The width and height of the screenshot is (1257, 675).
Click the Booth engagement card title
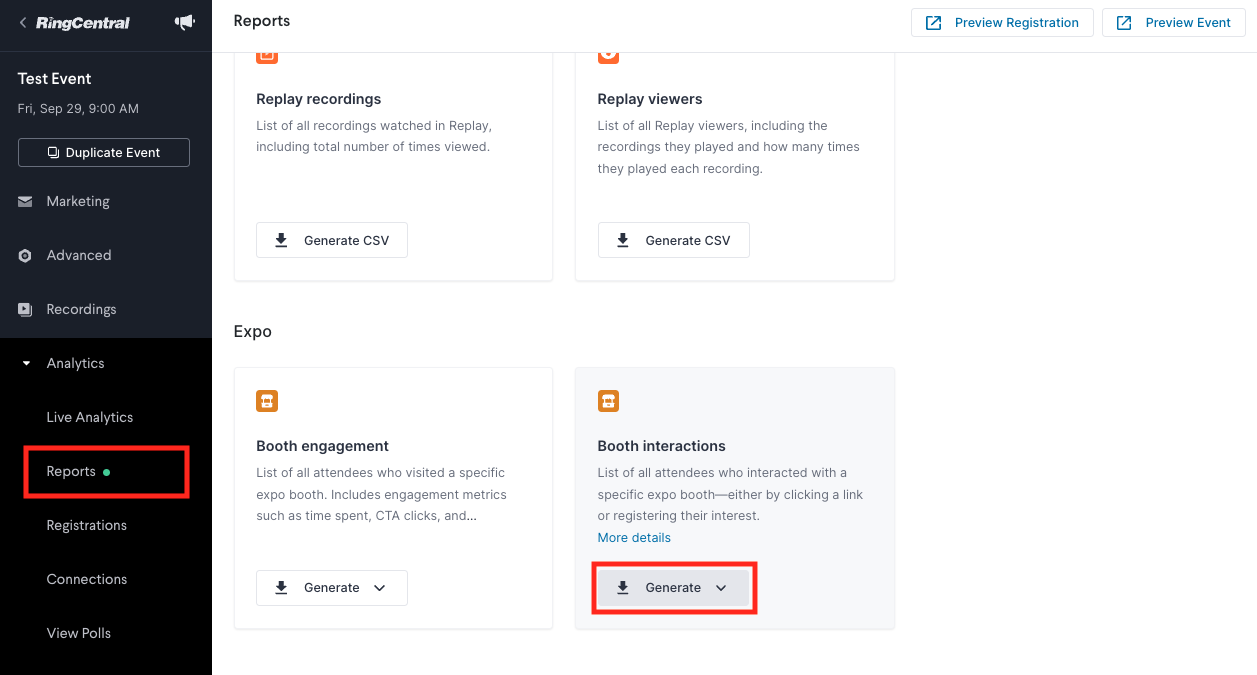coord(322,446)
